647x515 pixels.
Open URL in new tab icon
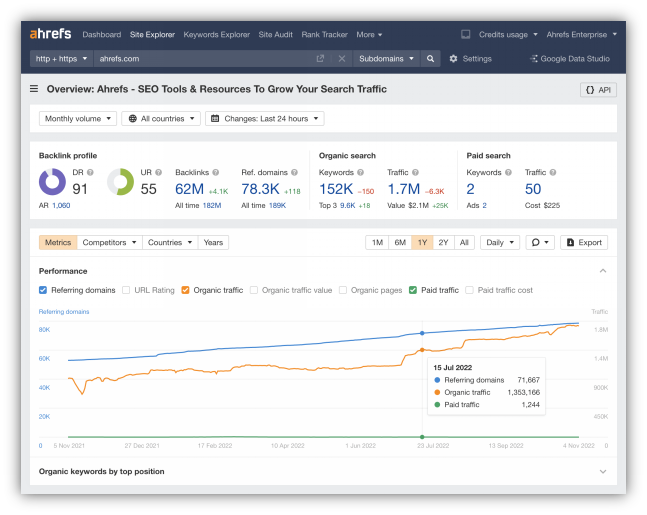point(320,59)
